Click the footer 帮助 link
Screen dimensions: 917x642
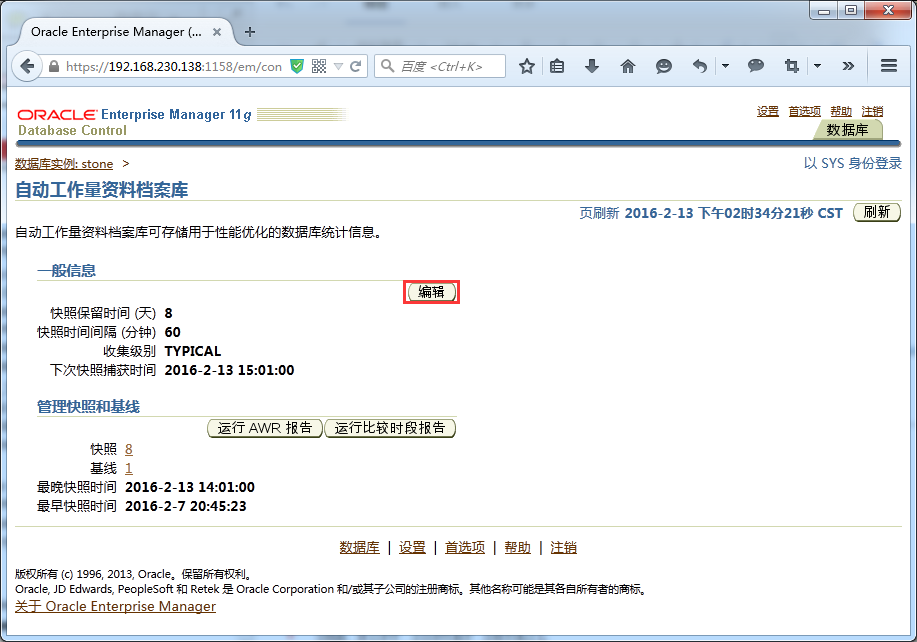(518, 547)
